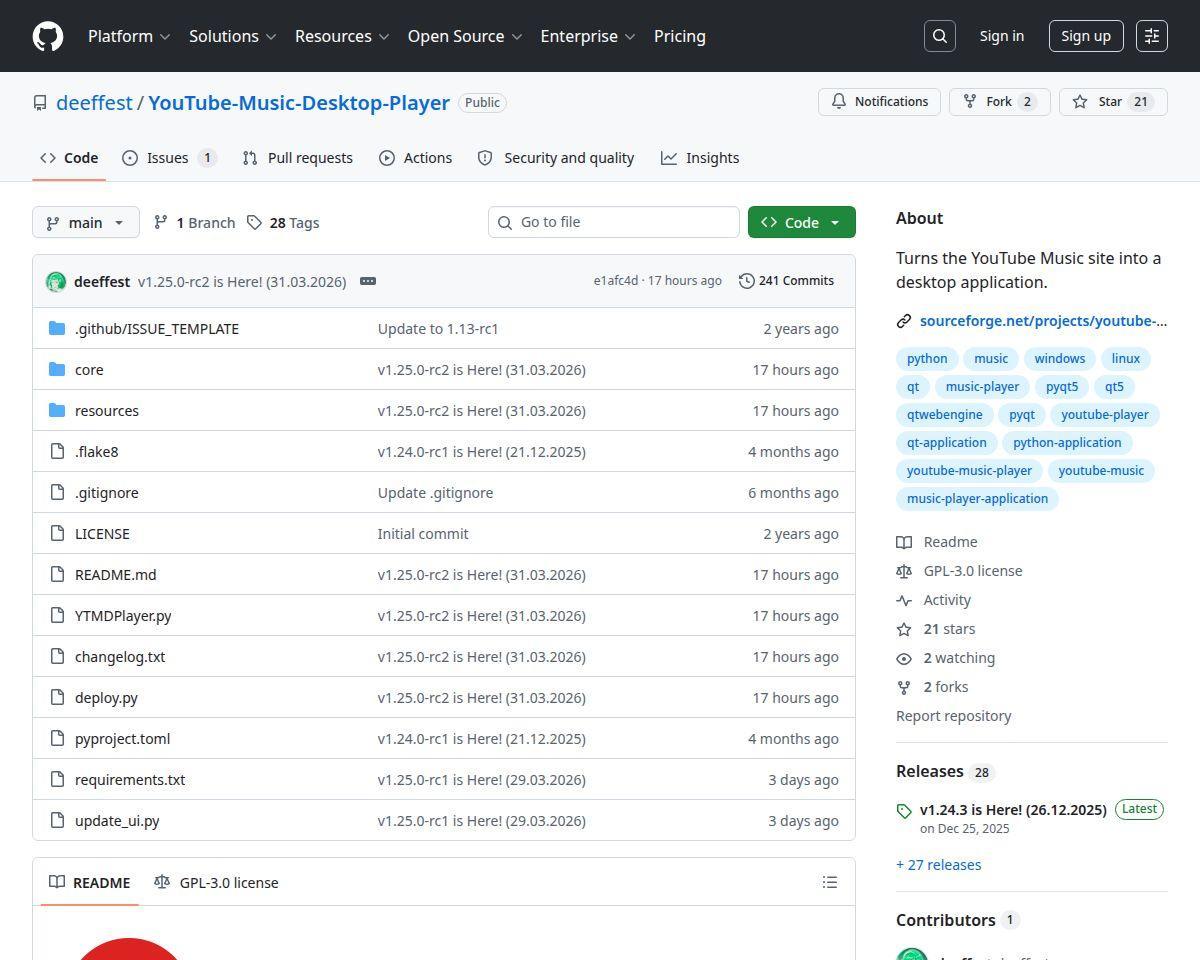Screen dimensions: 1200x960
Task: Star the repository
Action: click(1113, 102)
